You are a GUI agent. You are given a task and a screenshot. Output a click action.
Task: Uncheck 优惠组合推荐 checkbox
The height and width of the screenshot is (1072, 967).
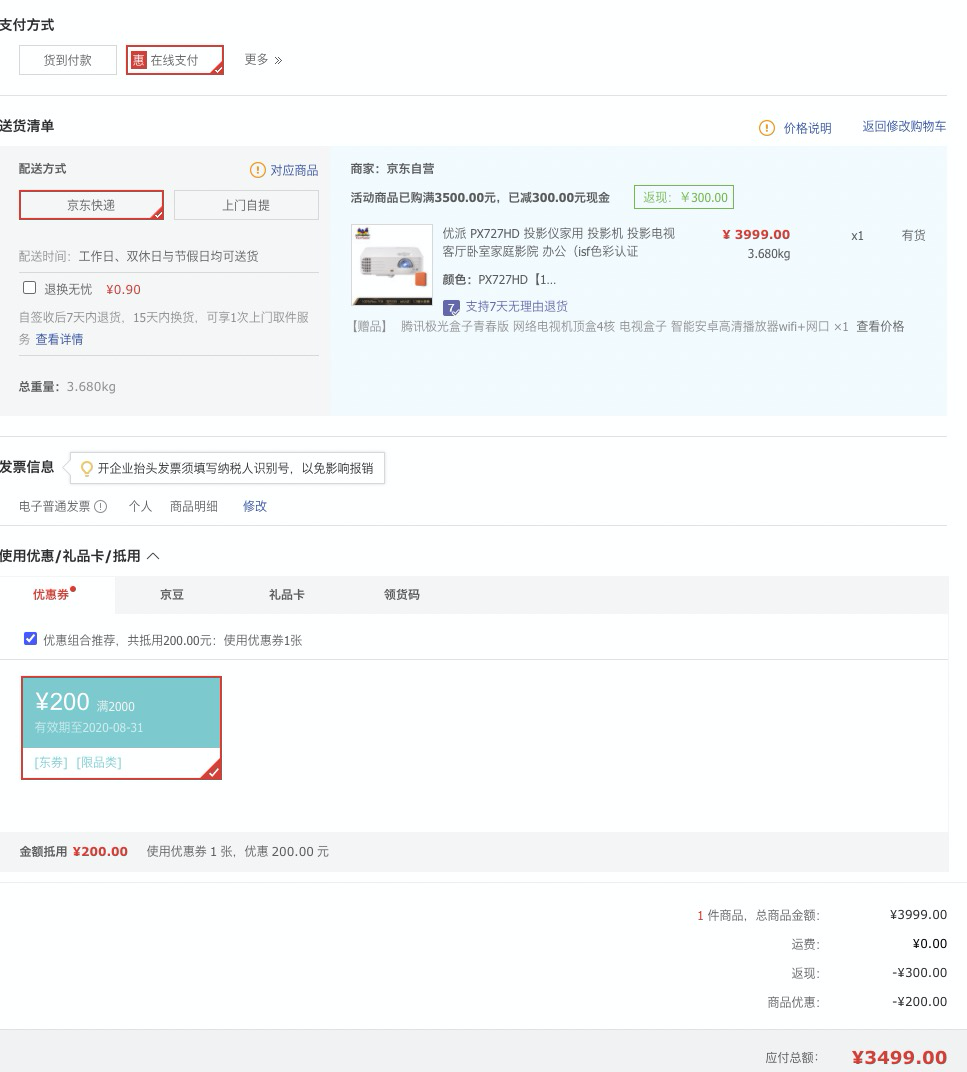[30, 639]
